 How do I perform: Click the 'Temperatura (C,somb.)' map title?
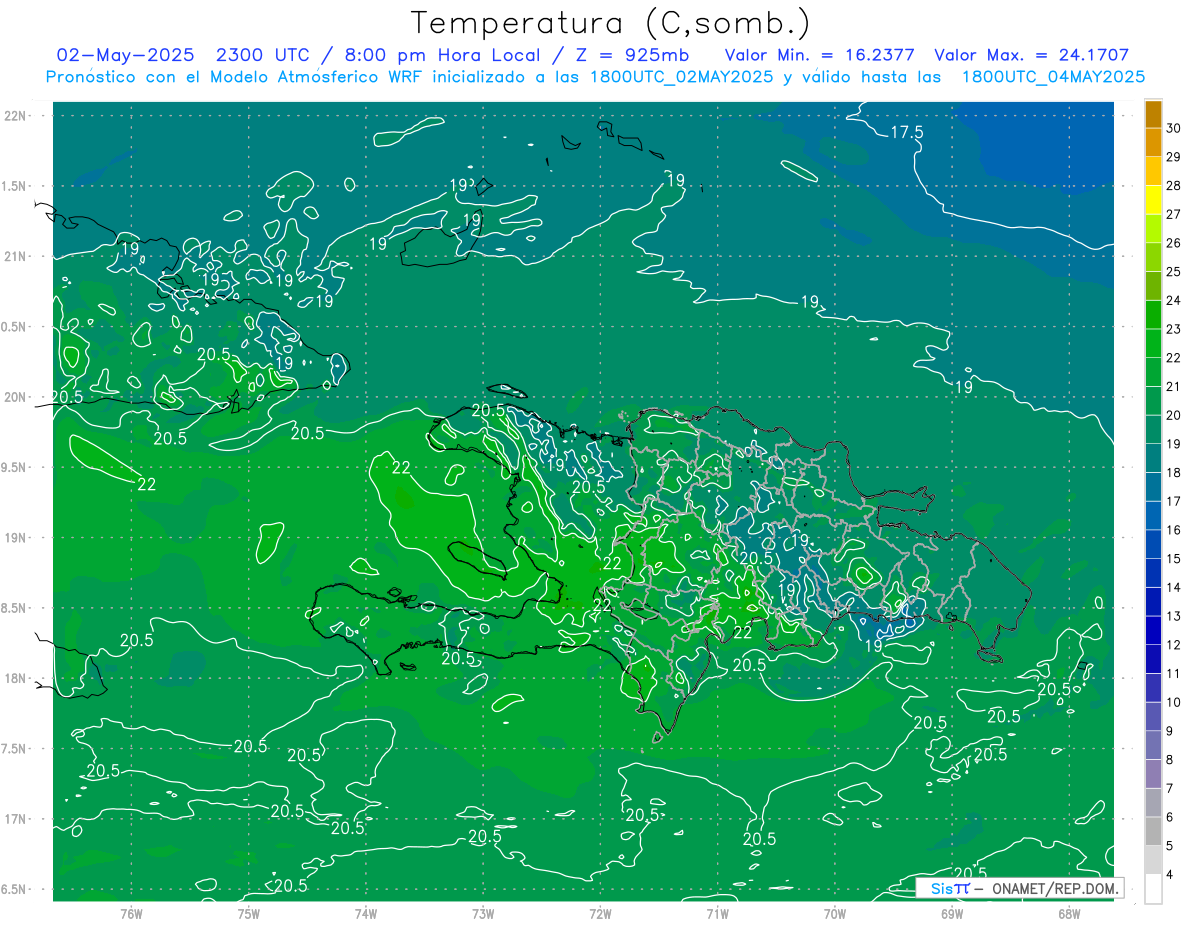pyautogui.click(x=610, y=23)
